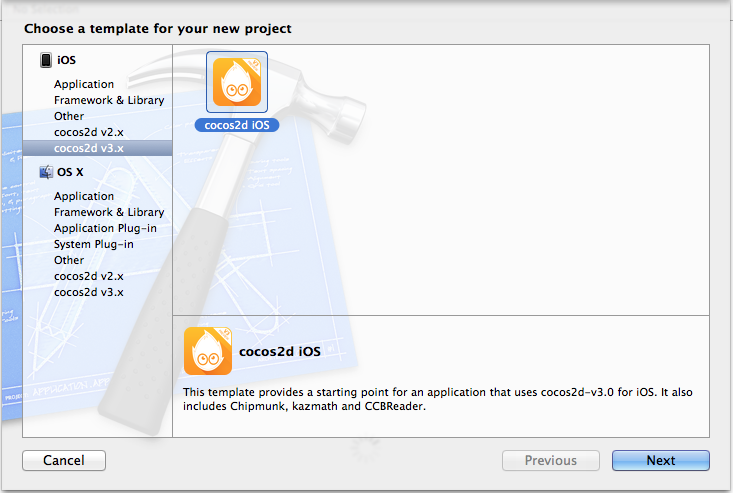733x493 pixels.
Task: Click the Previous button
Action: 551,460
